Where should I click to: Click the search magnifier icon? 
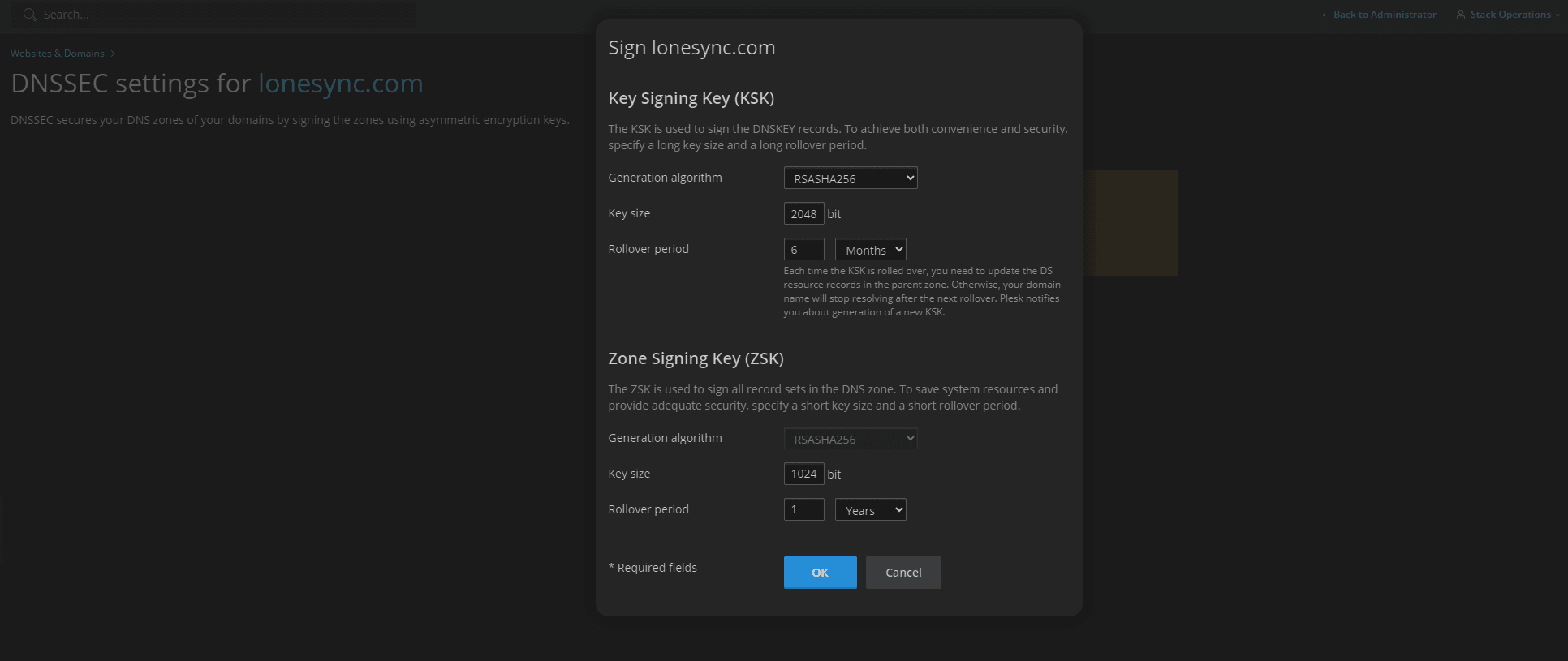point(30,15)
